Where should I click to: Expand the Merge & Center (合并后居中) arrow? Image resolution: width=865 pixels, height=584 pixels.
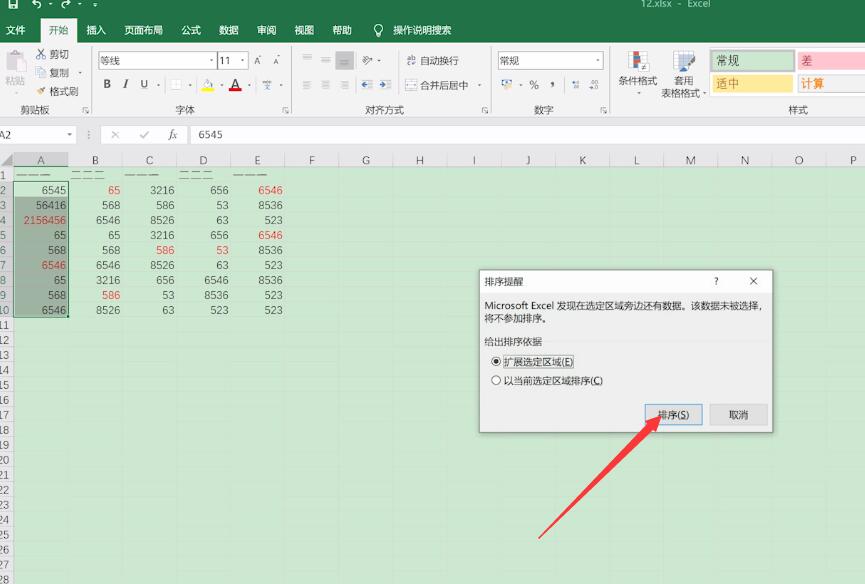coord(479,85)
